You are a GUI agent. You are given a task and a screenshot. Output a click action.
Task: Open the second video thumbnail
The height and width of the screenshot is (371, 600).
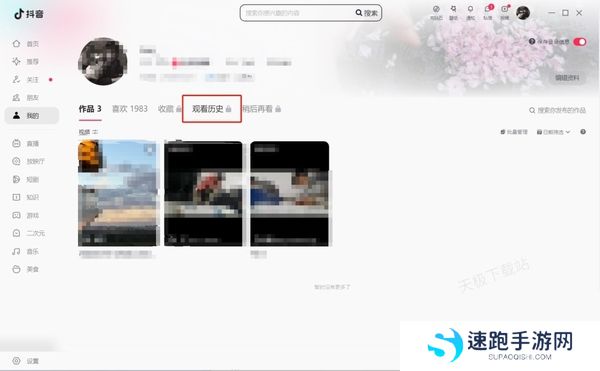(204, 193)
